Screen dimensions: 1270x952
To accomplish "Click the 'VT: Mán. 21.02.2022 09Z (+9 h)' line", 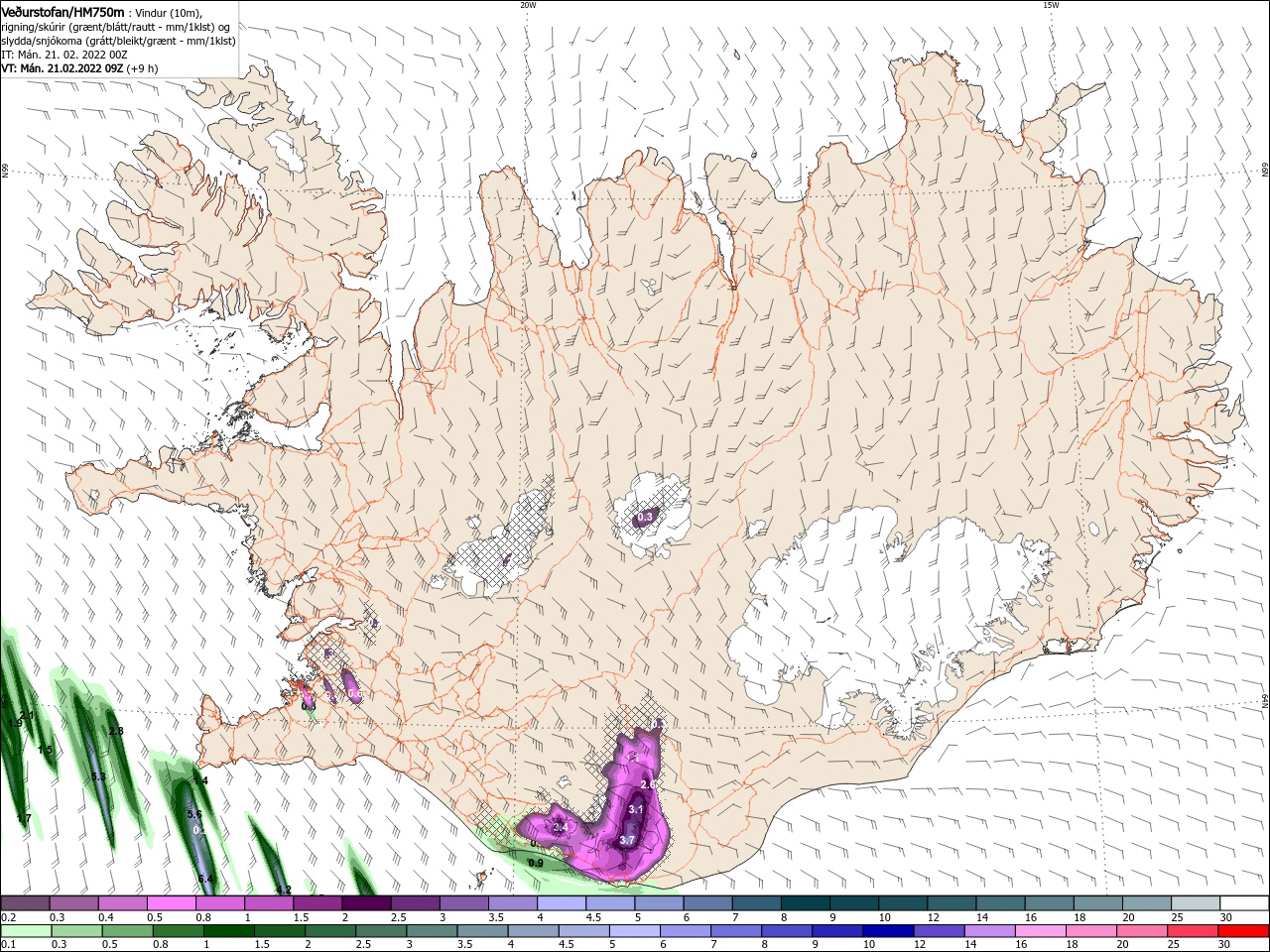I will pyautogui.click(x=79, y=68).
